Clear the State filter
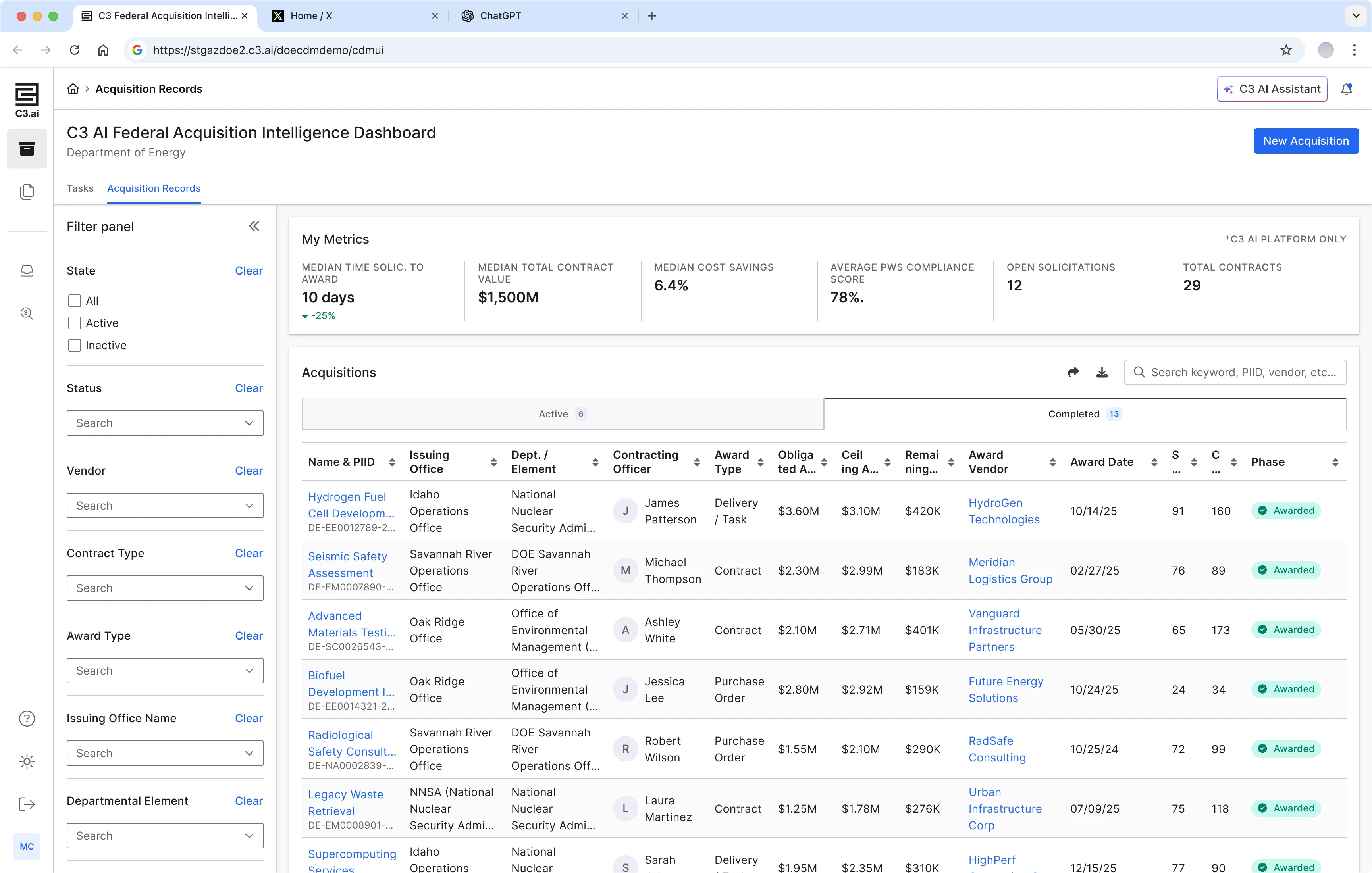 [249, 271]
